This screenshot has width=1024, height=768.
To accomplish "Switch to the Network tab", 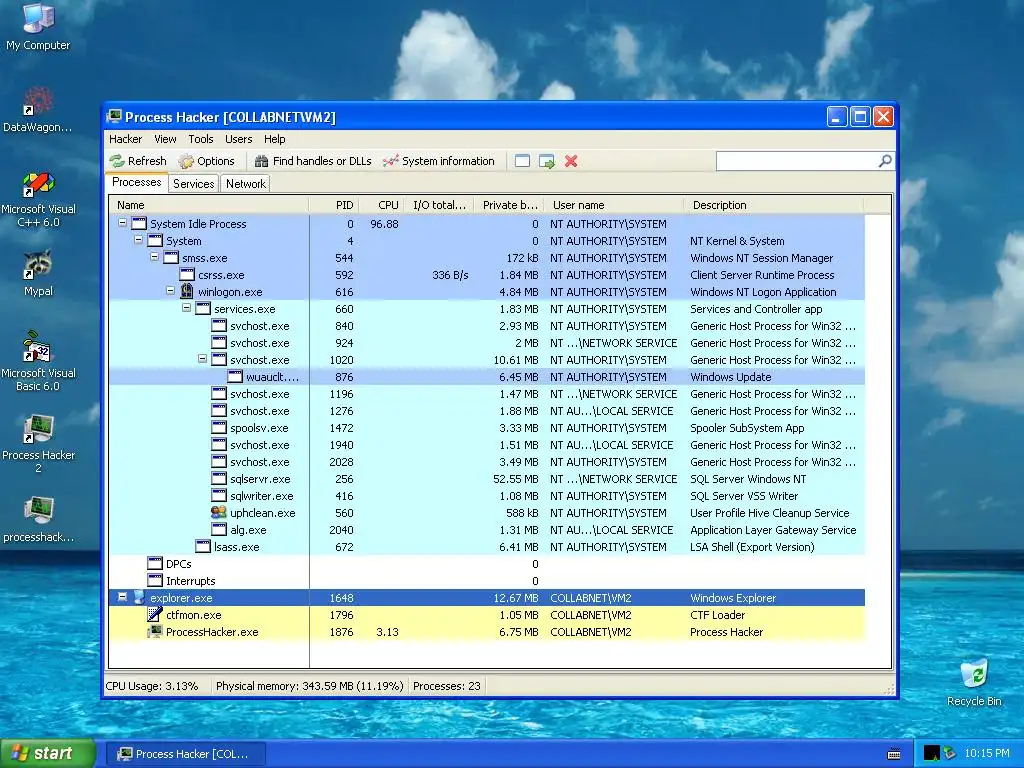I will pyautogui.click(x=246, y=184).
